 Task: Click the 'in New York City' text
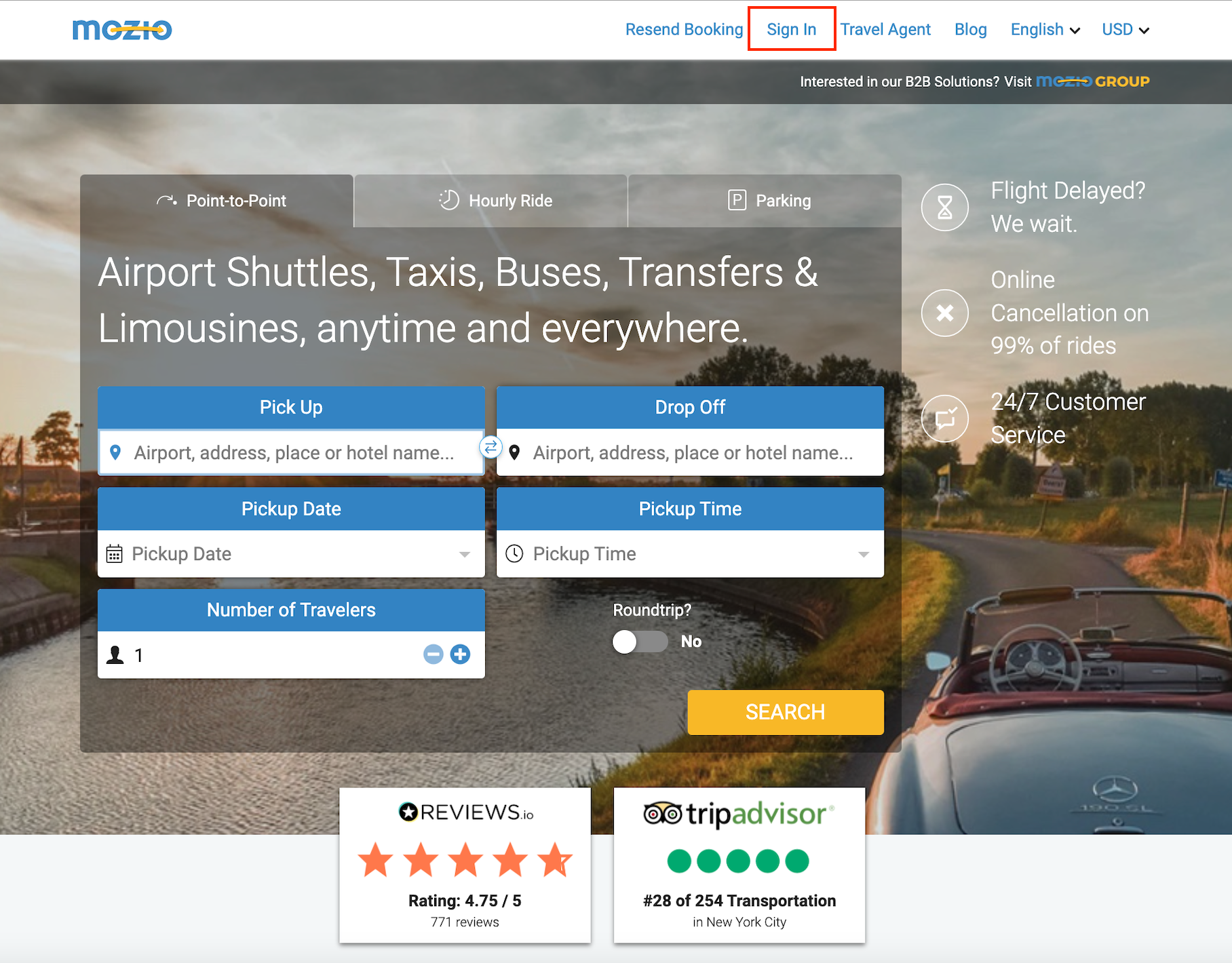pyautogui.click(x=739, y=922)
